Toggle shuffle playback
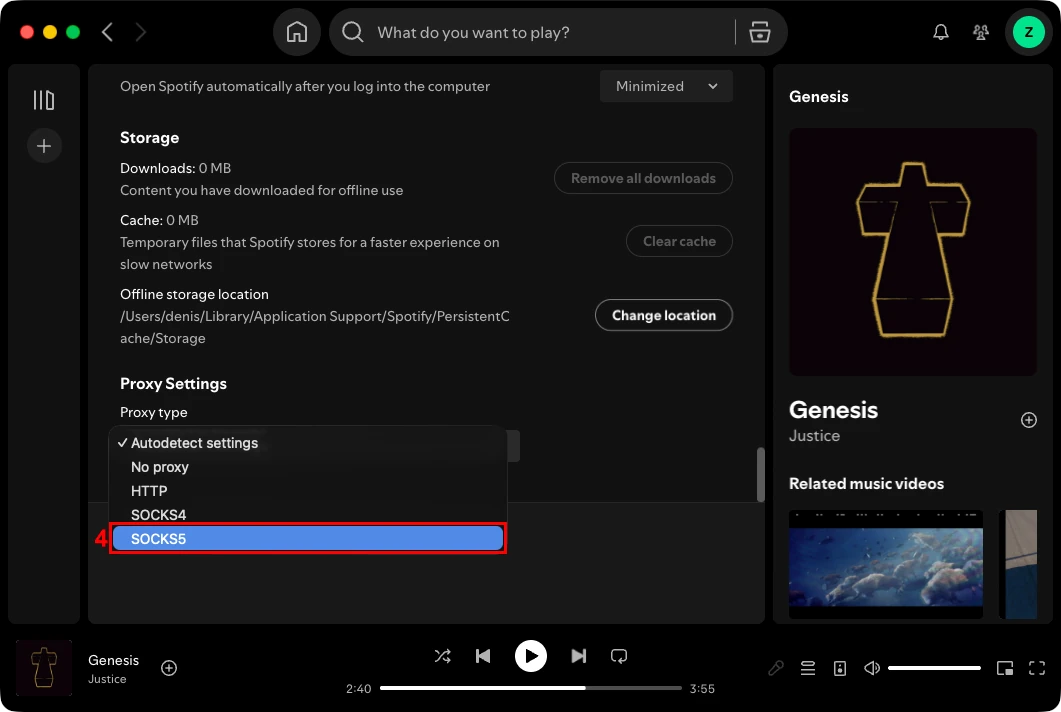The image size is (1061, 712). click(443, 656)
